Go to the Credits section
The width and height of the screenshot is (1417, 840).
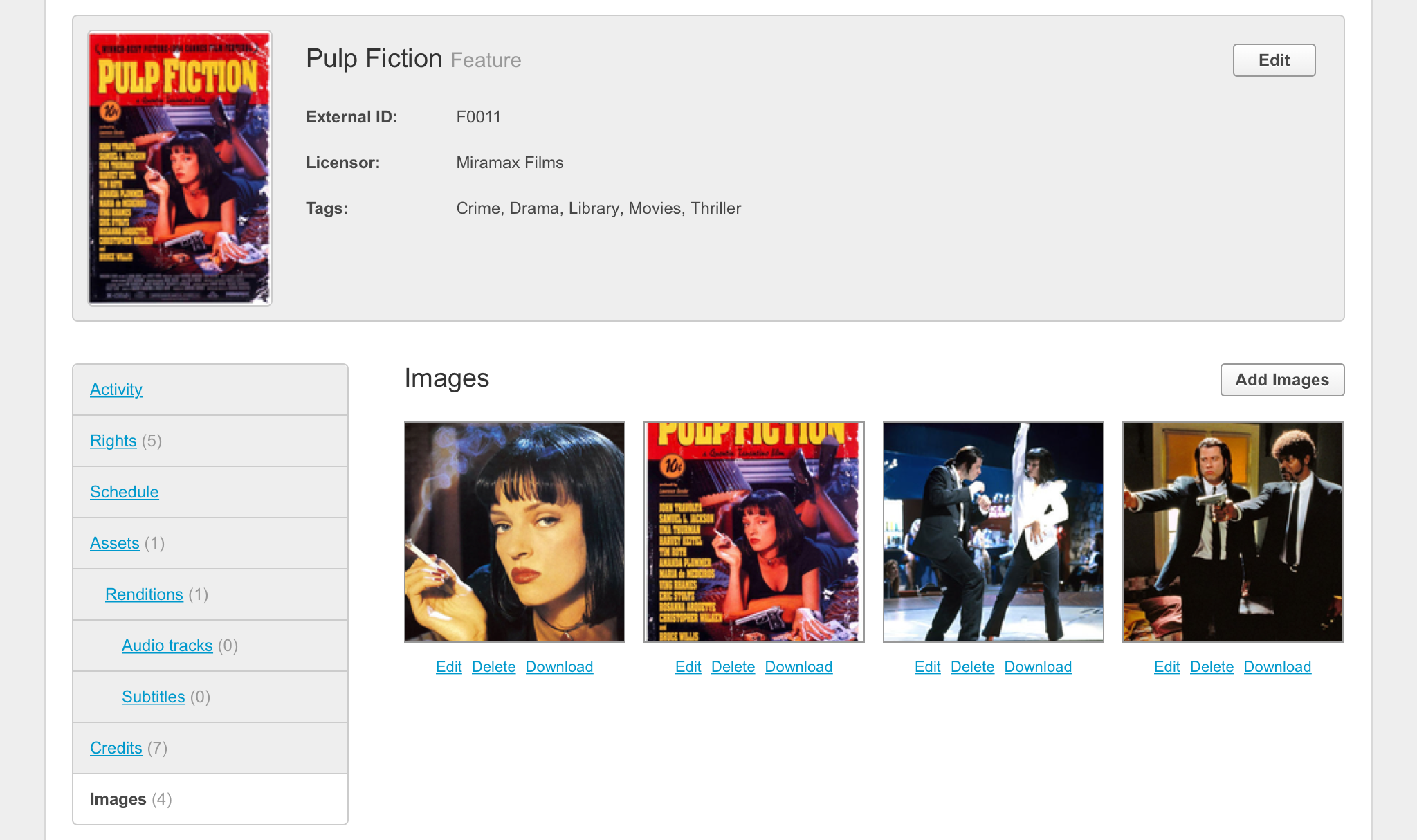coord(116,748)
